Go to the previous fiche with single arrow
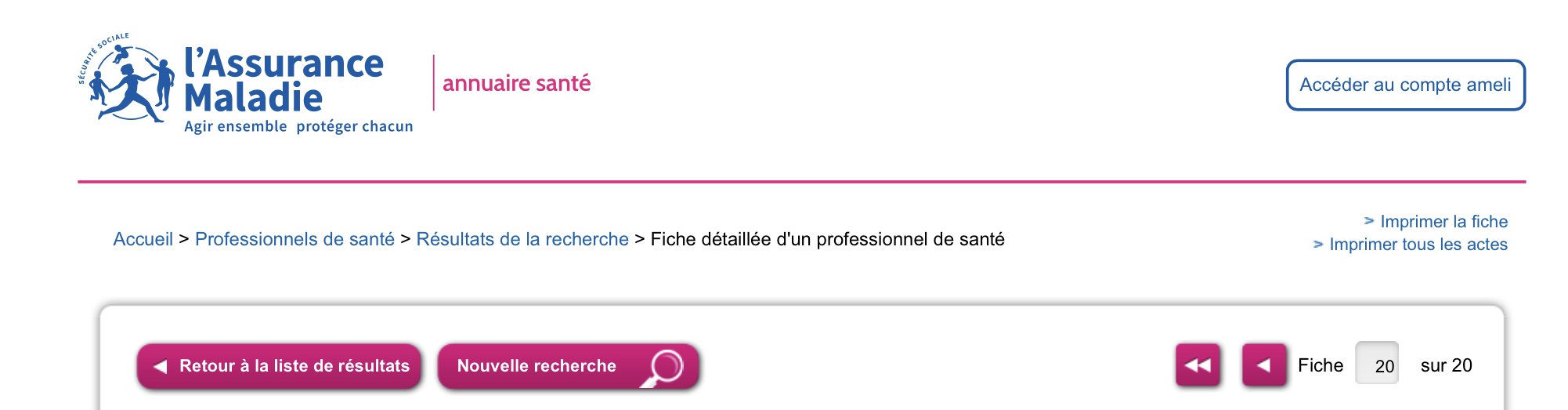Screen dimensions: 1568x410 tap(1264, 365)
